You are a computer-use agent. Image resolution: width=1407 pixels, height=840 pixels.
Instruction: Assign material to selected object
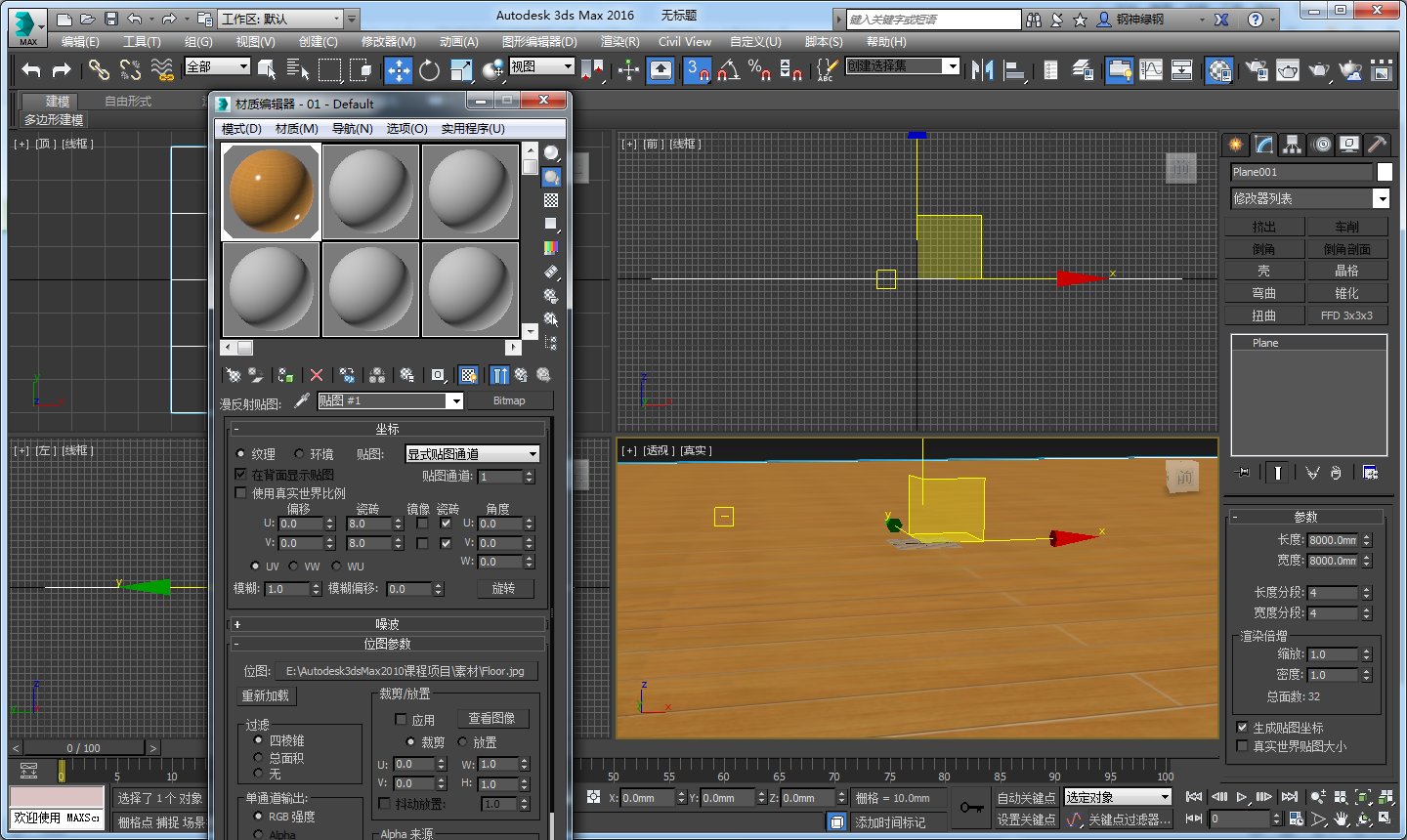286,374
